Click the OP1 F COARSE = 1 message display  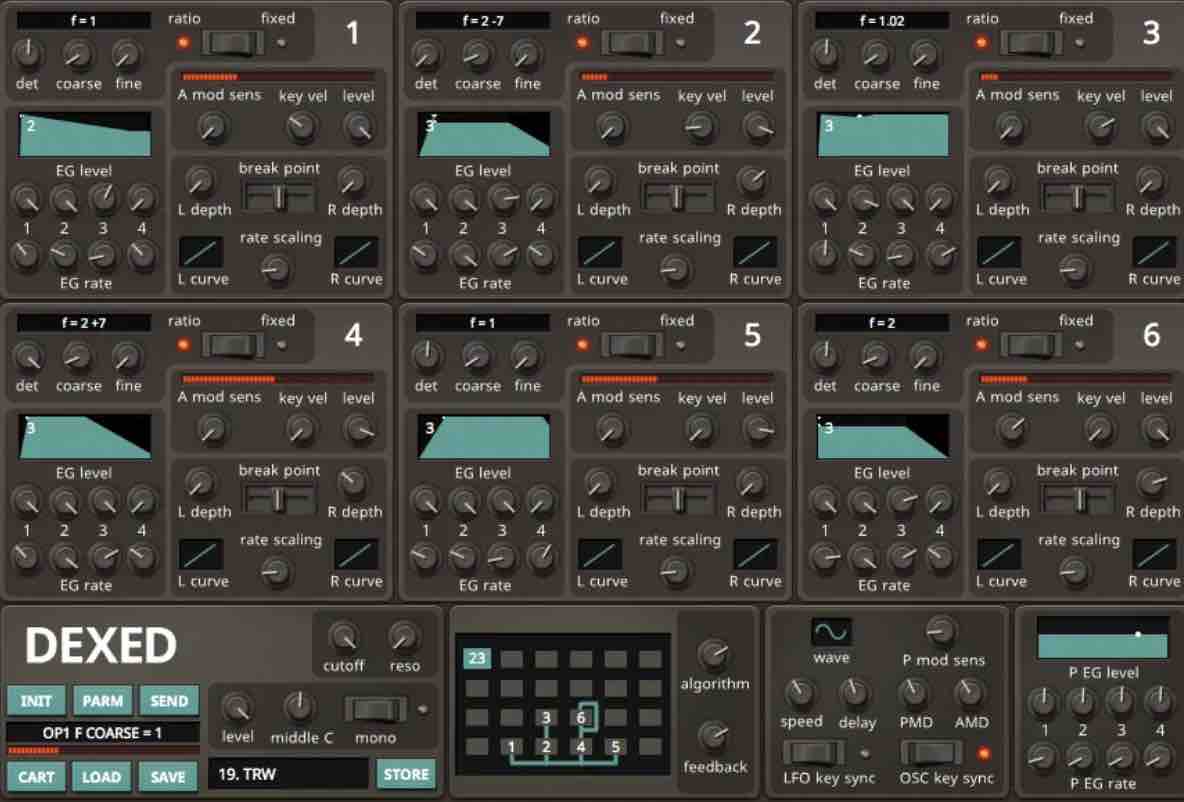pos(103,733)
